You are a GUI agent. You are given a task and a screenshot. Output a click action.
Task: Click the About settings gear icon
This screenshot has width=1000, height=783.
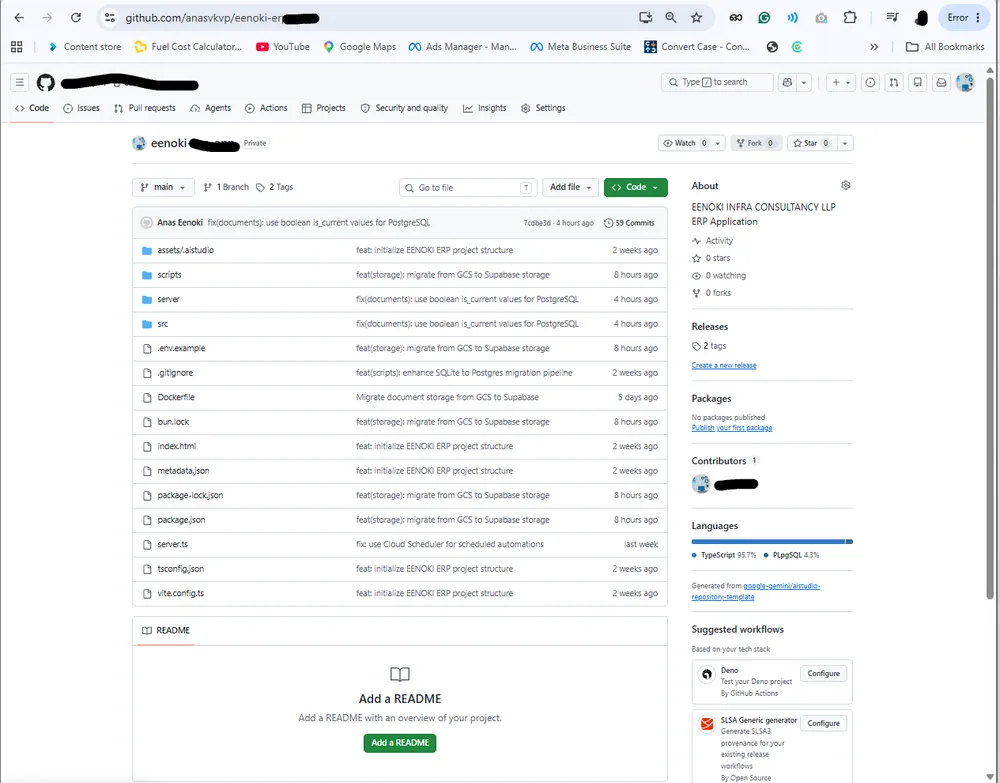pyautogui.click(x=846, y=186)
